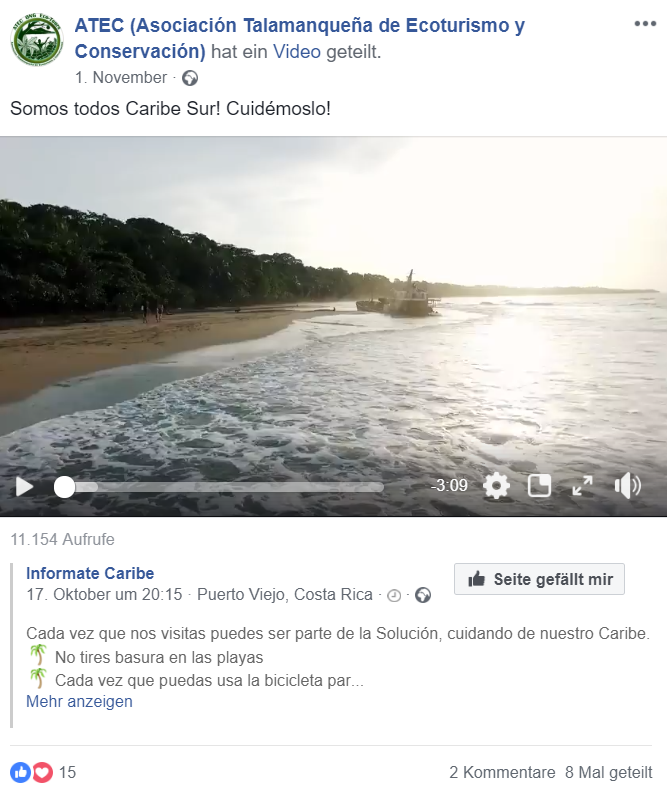Open video settings gear
This screenshot has height=788, width=667.
click(496, 486)
